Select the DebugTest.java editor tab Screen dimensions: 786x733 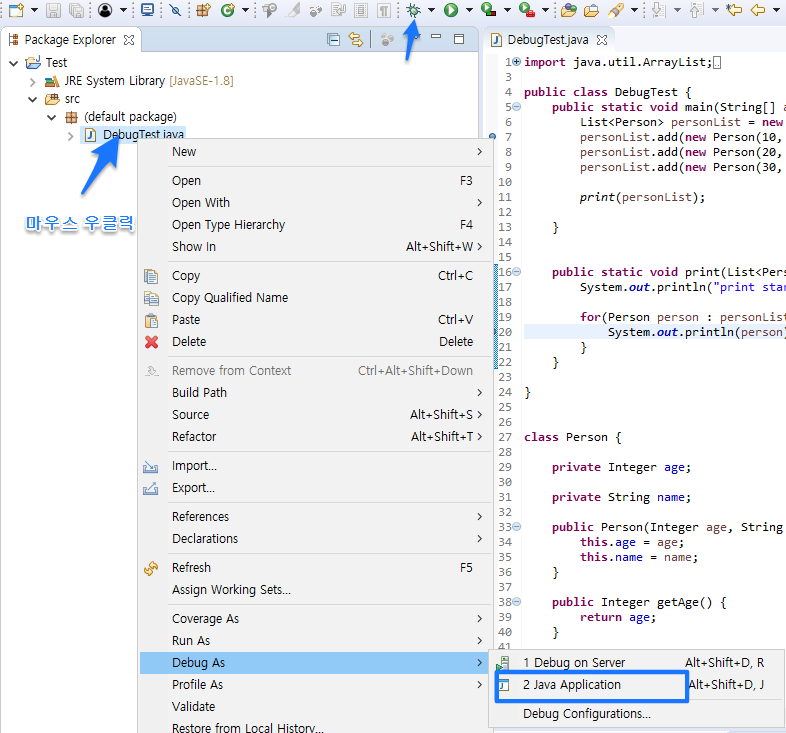point(548,40)
